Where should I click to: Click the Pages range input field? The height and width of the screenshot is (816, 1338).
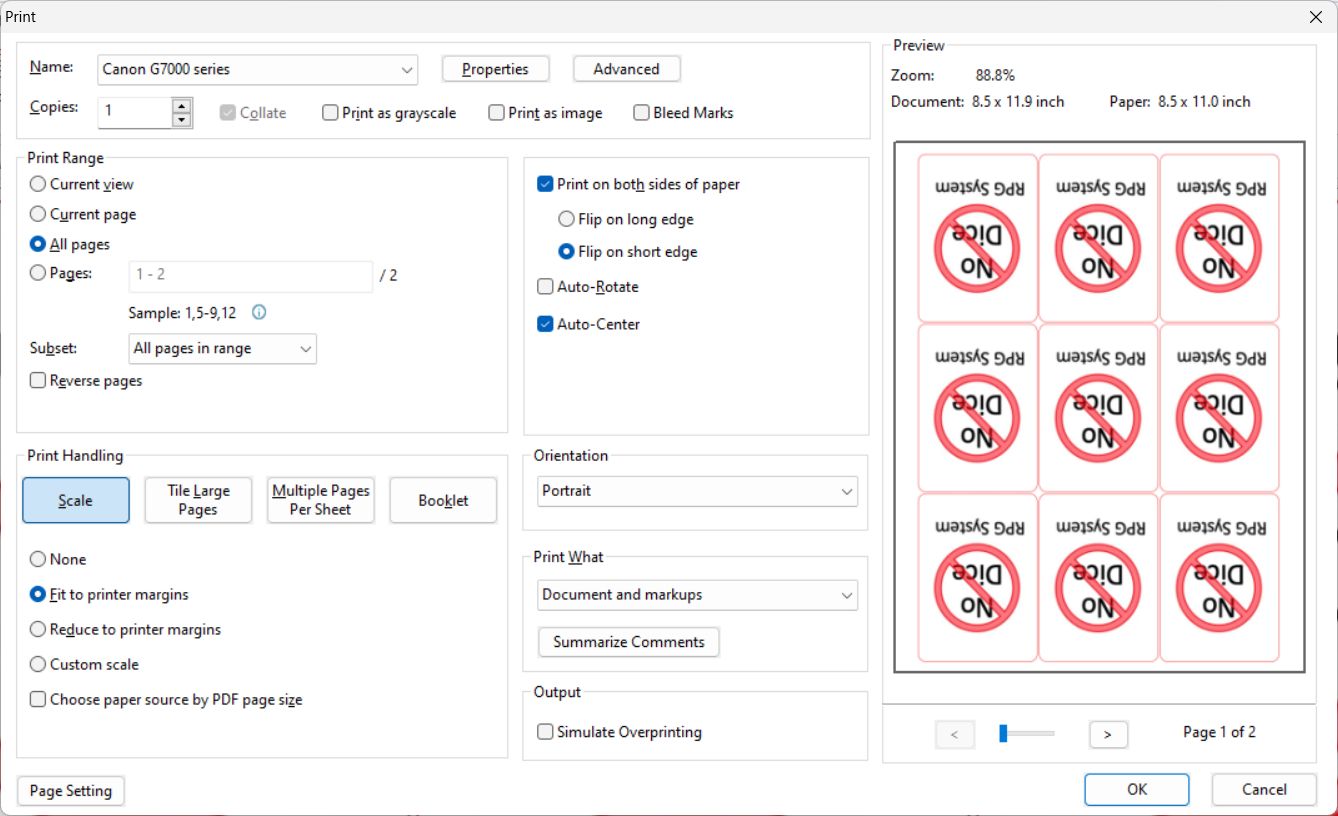pyautogui.click(x=250, y=276)
